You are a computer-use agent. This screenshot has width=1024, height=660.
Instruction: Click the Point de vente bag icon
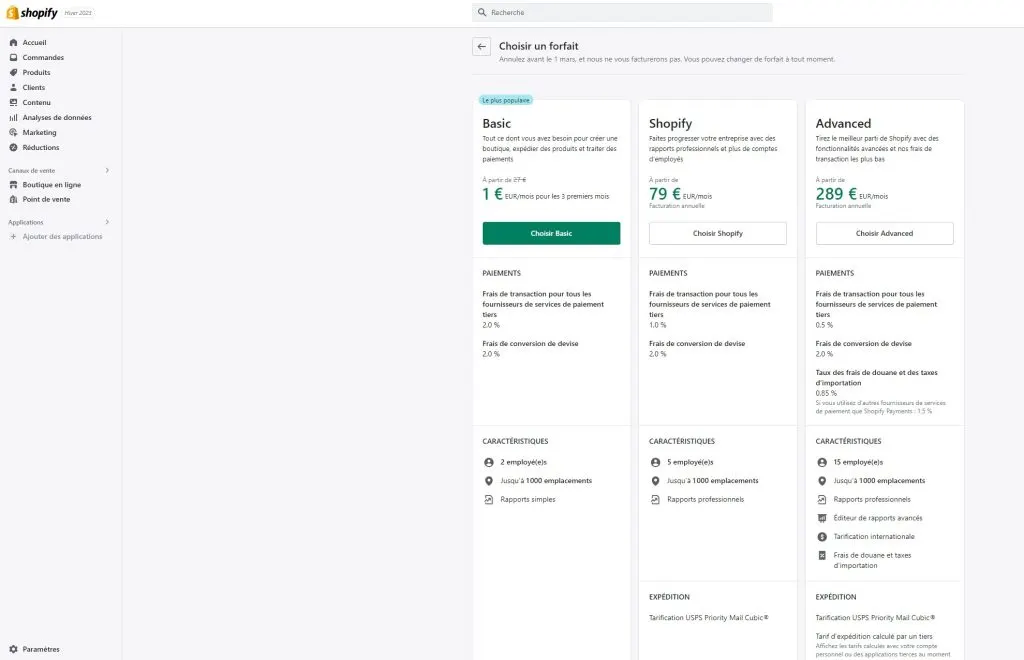tap(13, 199)
